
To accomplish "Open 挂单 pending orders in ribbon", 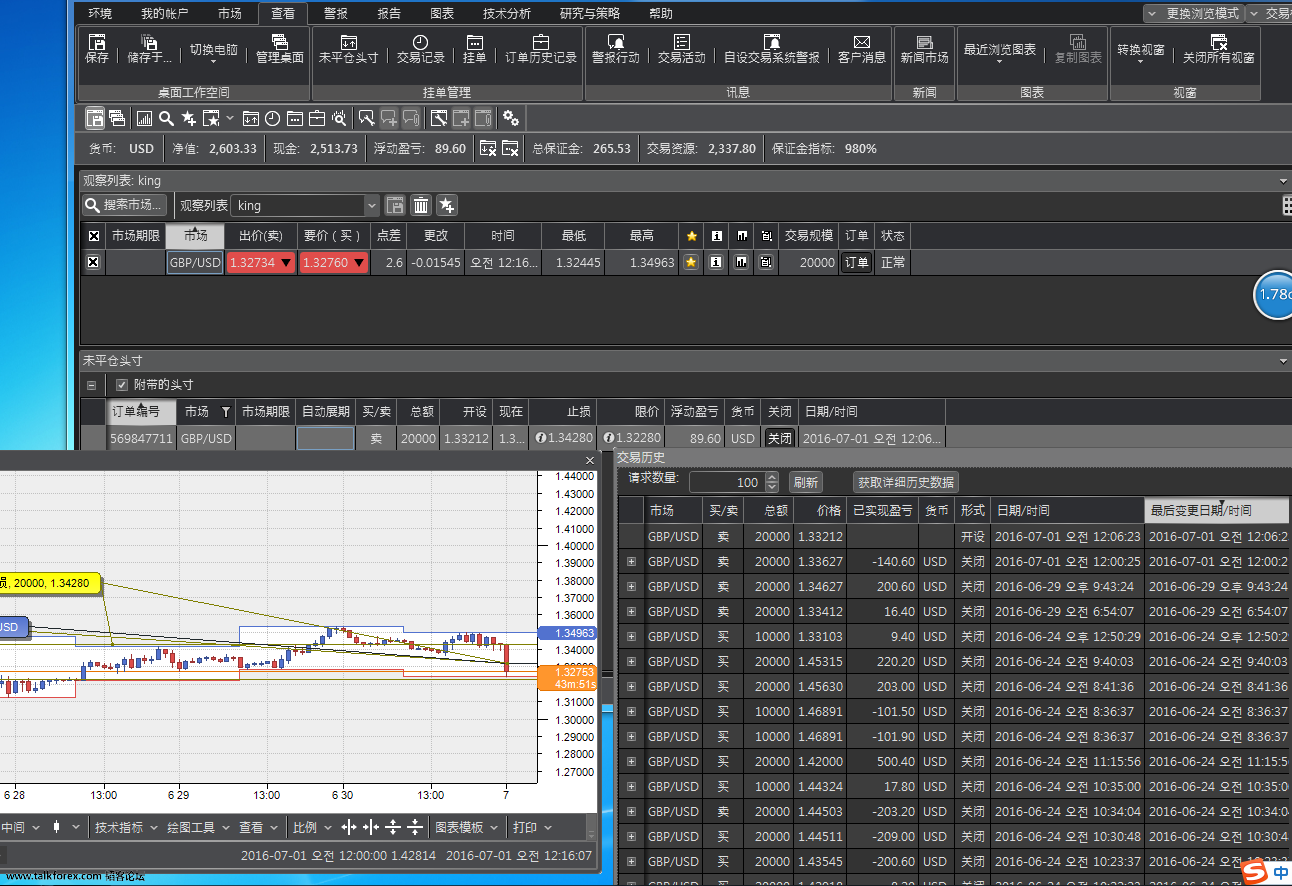I will [474, 48].
